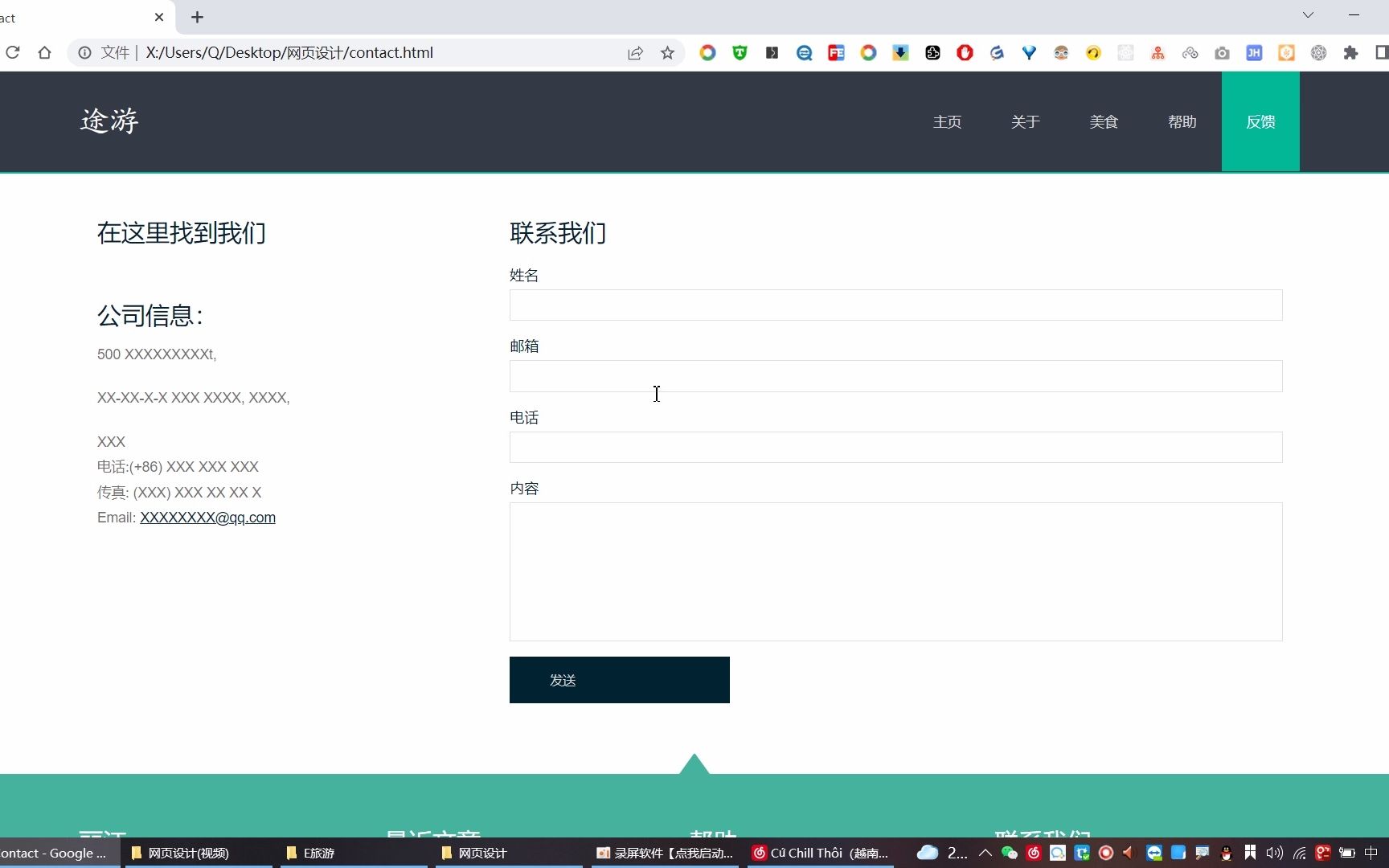Open the browser extensions puzzle icon
The image size is (1389, 868).
pos(1351,52)
